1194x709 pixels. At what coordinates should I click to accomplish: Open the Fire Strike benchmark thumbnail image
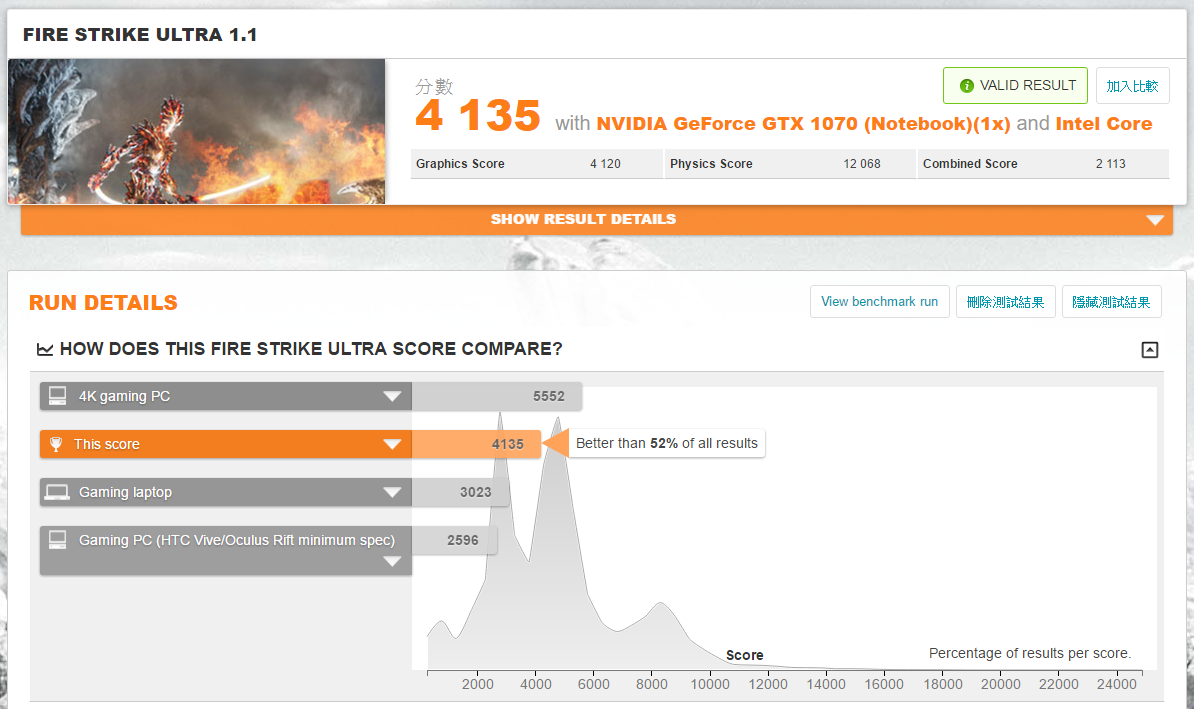tap(197, 131)
